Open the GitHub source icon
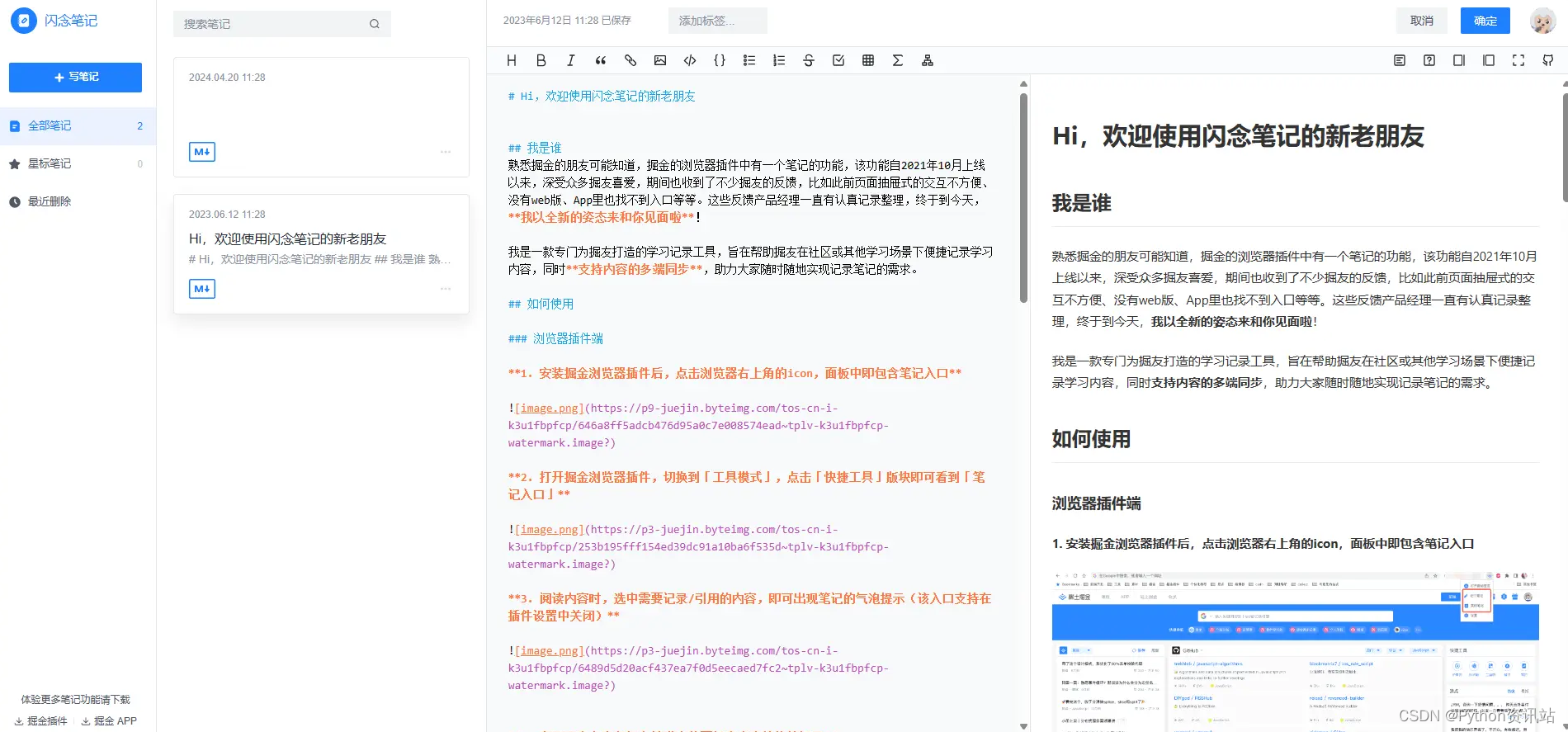Screen dimensions: 1568x732 point(1548,60)
